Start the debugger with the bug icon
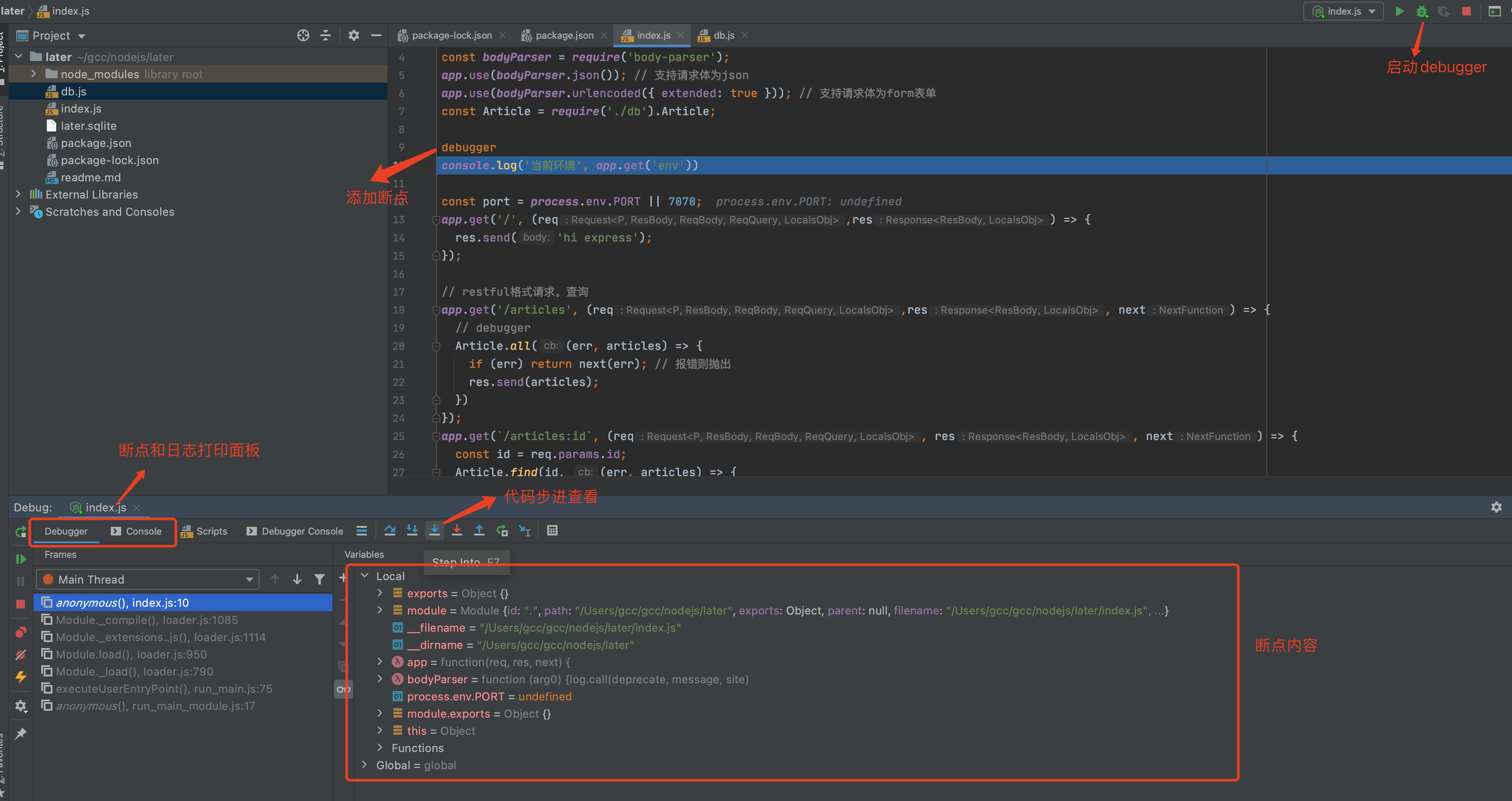Image resolution: width=1512 pixels, height=801 pixels. click(1422, 11)
